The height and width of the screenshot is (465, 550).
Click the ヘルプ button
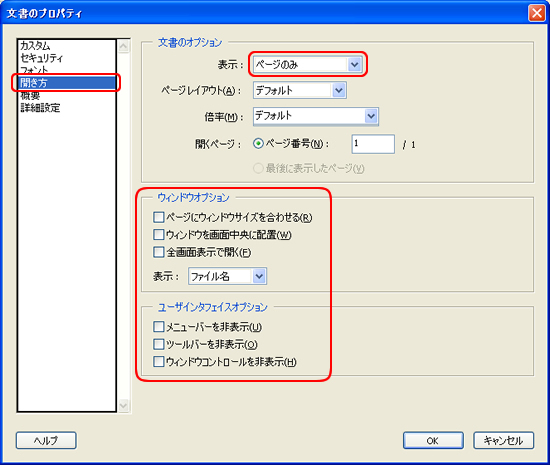pos(46,440)
